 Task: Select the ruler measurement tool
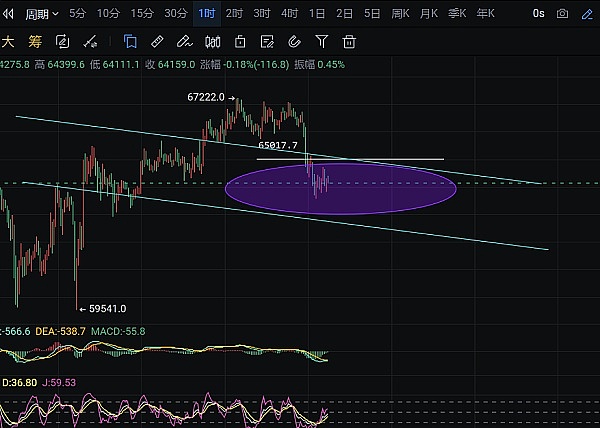(x=158, y=42)
